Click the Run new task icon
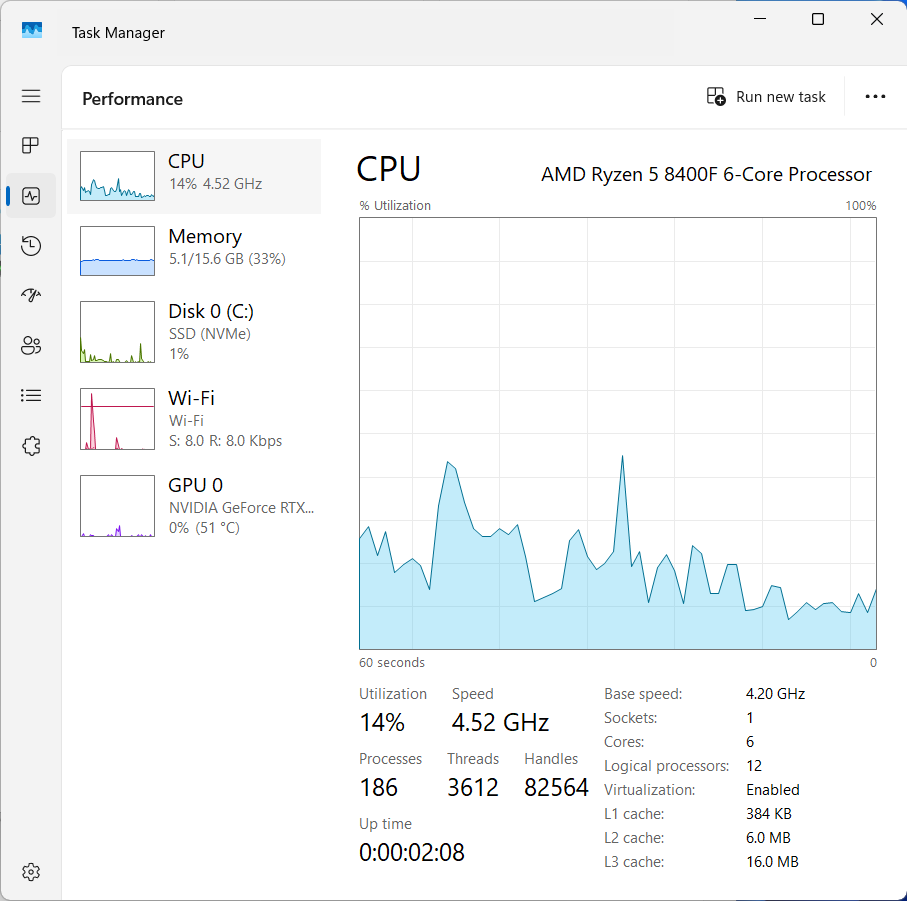Image resolution: width=907 pixels, height=901 pixels. pyautogui.click(x=716, y=97)
